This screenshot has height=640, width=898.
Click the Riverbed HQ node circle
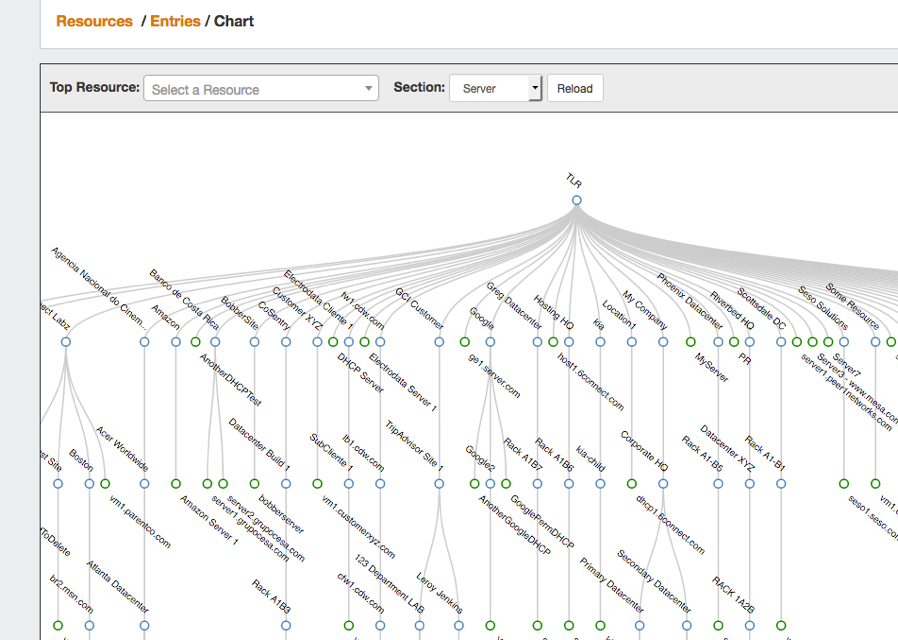pyautogui.click(x=750, y=342)
